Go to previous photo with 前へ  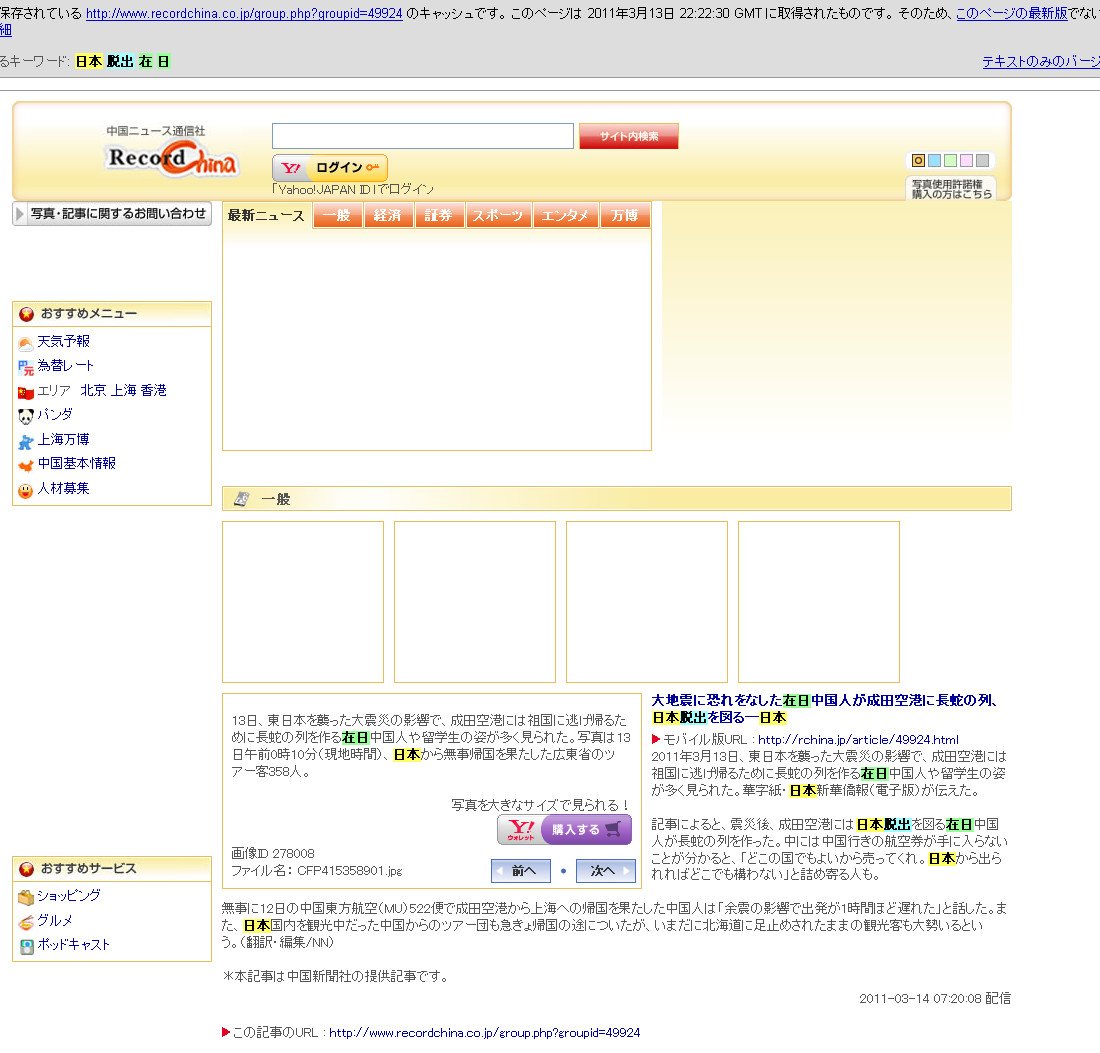coord(521,871)
